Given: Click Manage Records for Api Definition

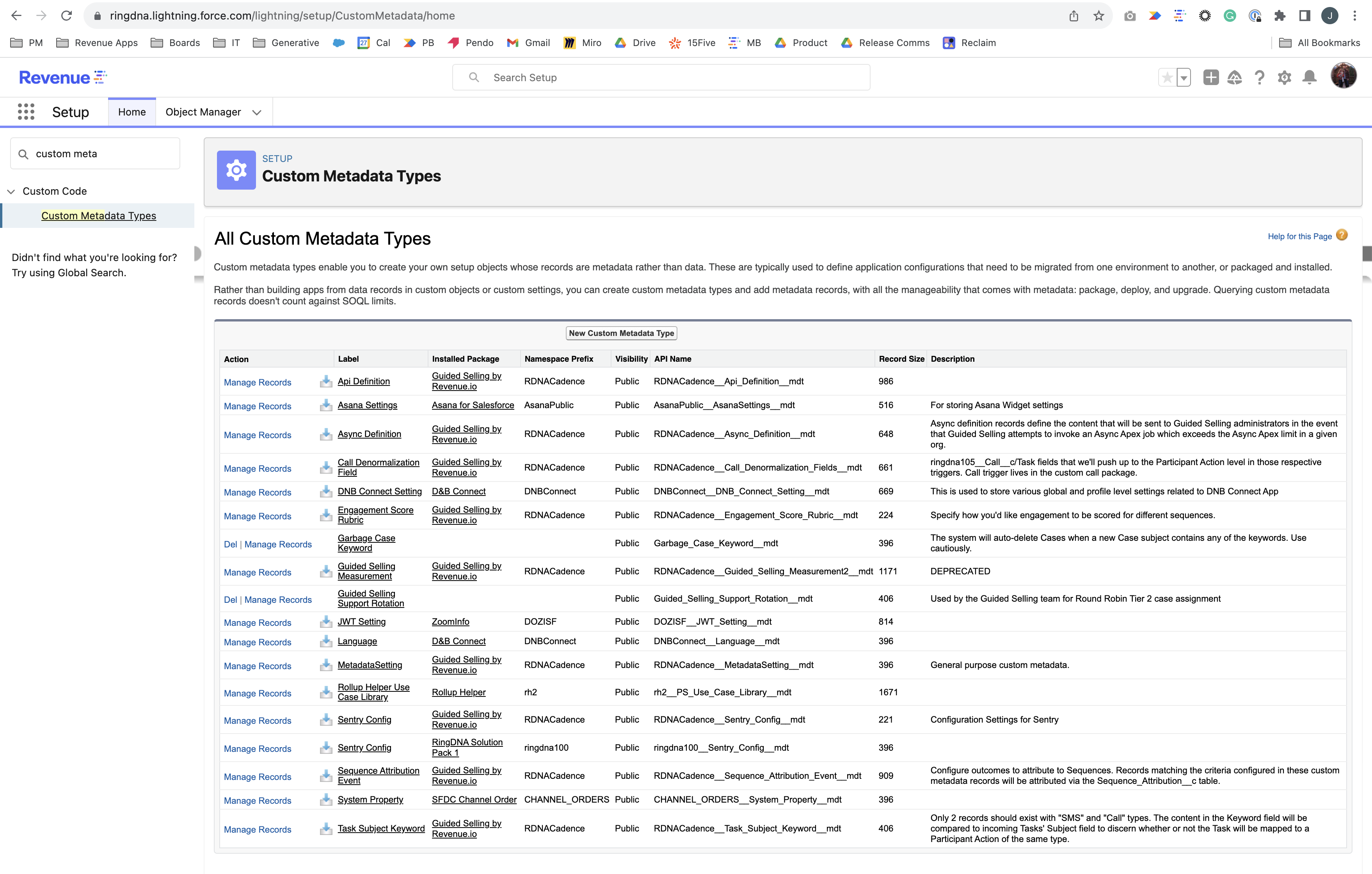Looking at the screenshot, I should pyautogui.click(x=258, y=382).
